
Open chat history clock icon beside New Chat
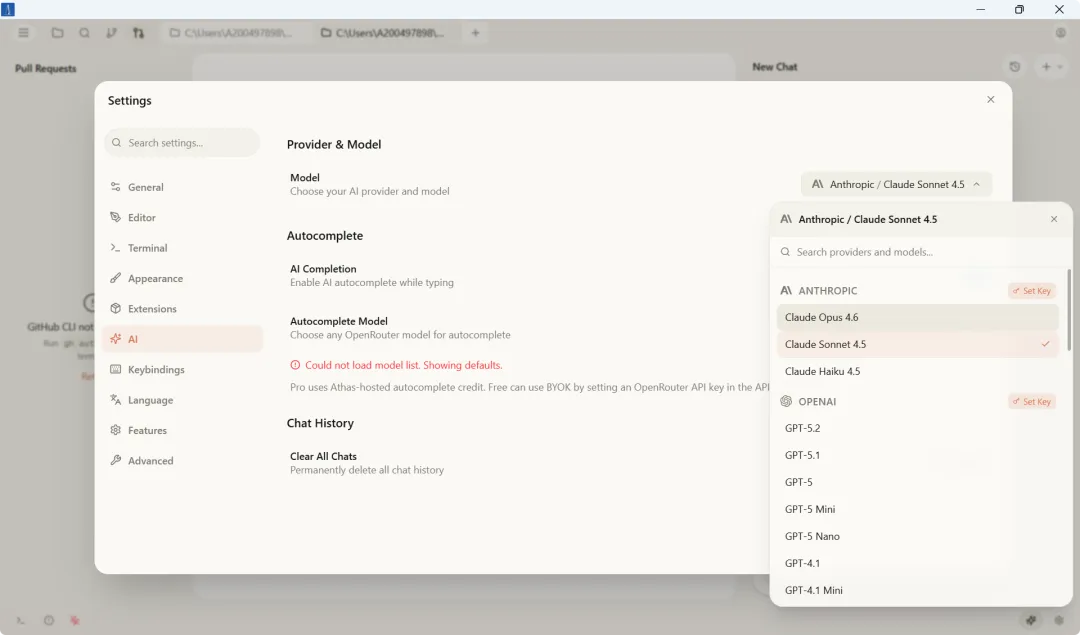1015,67
